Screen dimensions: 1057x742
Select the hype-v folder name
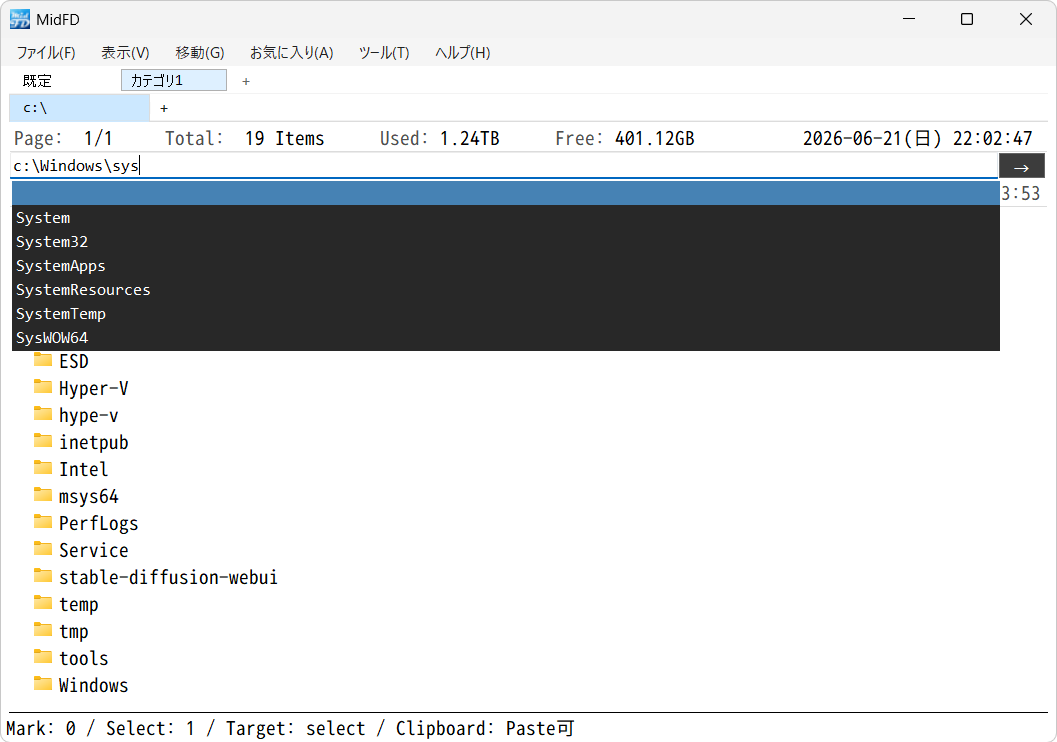point(88,416)
